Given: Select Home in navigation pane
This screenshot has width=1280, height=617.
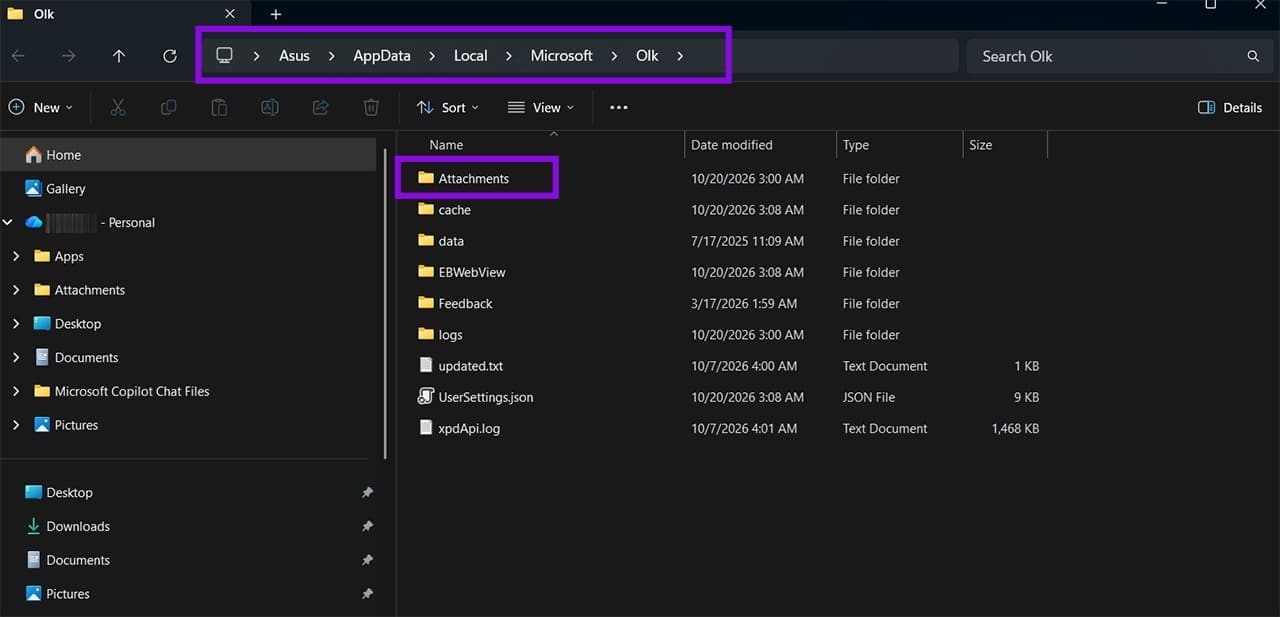Looking at the screenshot, I should pyautogui.click(x=188, y=155).
